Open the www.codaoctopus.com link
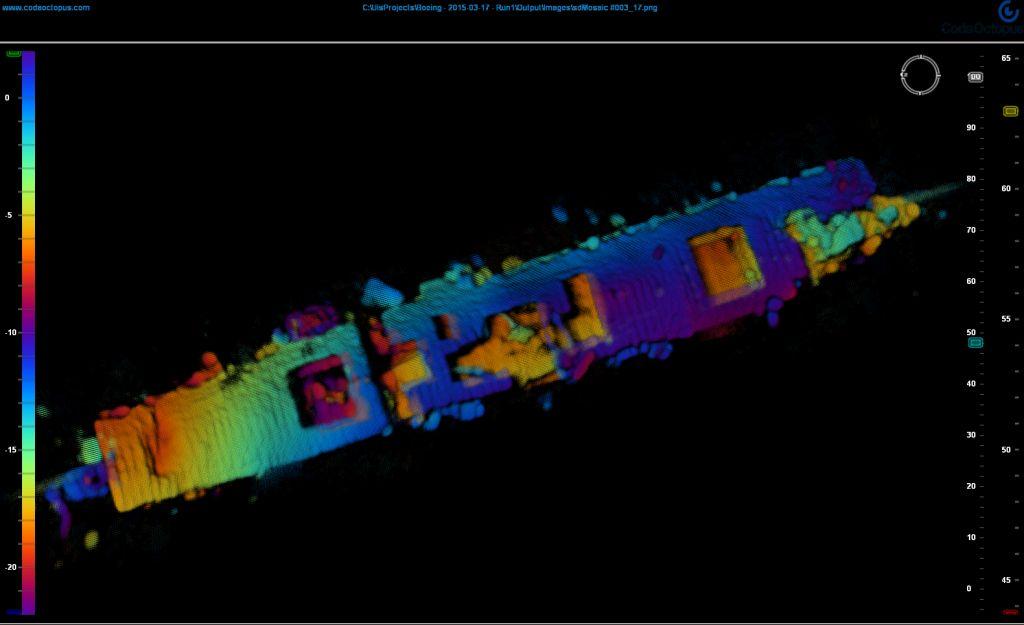The height and width of the screenshot is (625, 1024). tap(46, 8)
